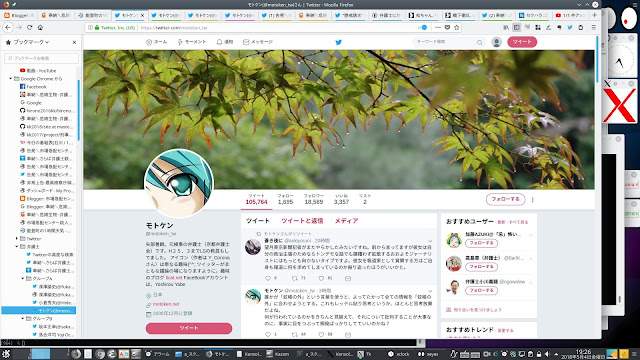This screenshot has height=360, width=640.
Task: Bookmark this page with the star icon
Action: pos(457,27)
